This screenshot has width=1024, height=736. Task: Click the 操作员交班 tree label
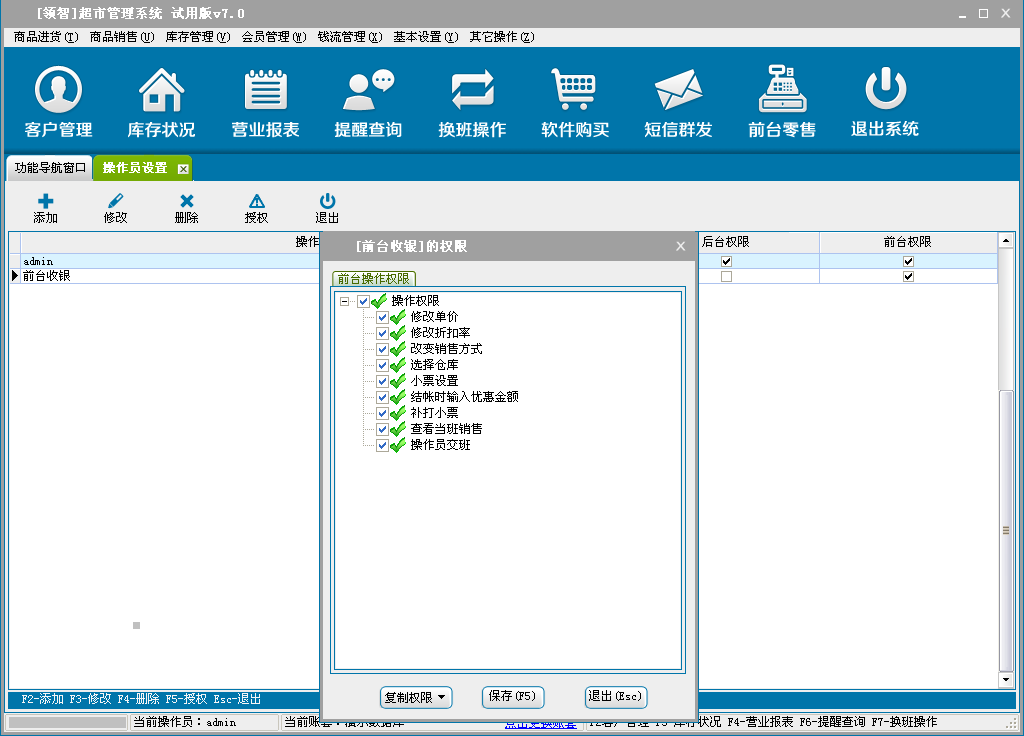tap(441, 445)
